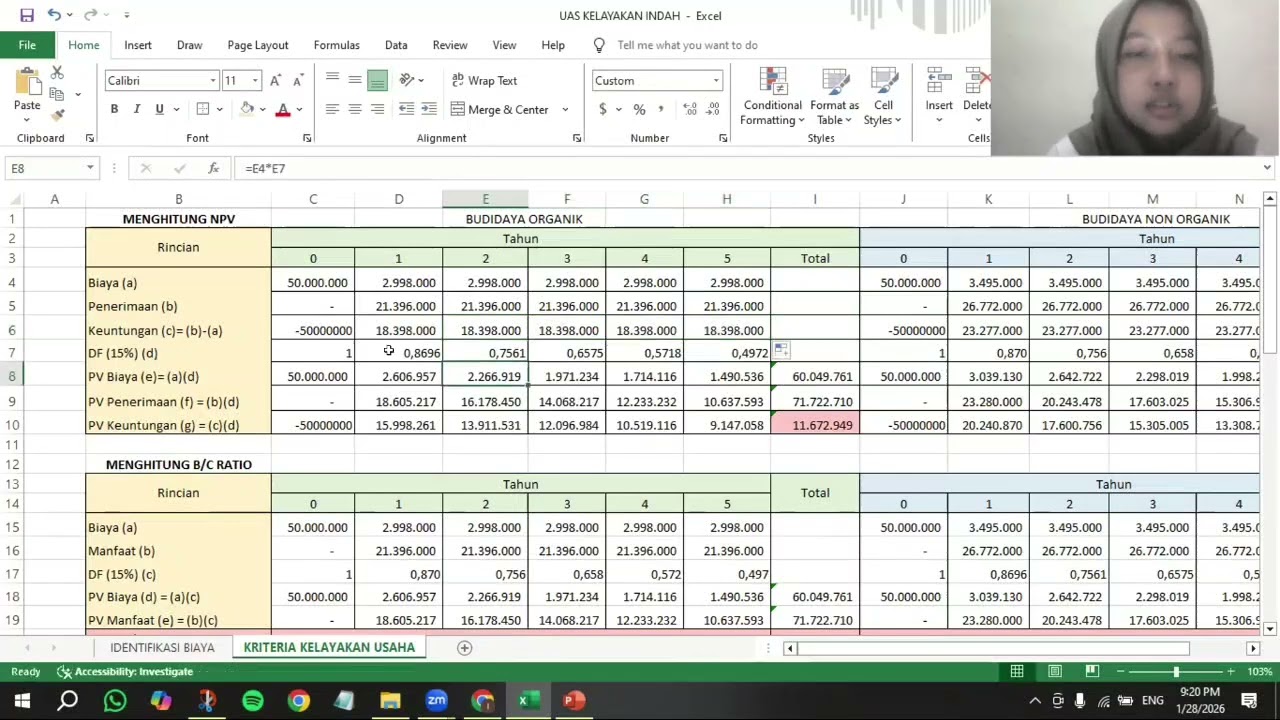Open the font name dropdown Calibri
Image resolution: width=1280 pixels, height=720 pixels.
pos(213,81)
